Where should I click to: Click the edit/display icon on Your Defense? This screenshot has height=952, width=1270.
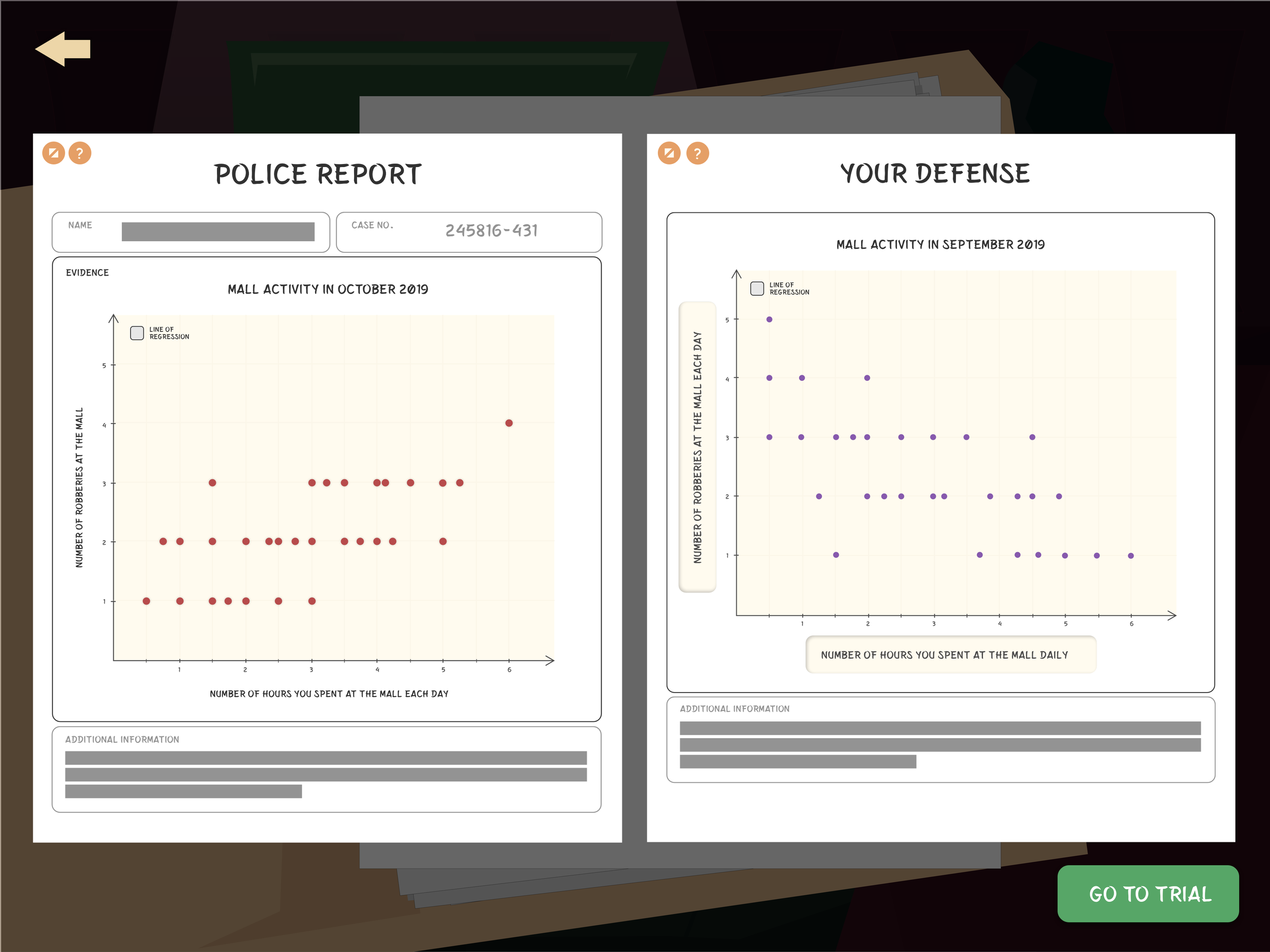pyautogui.click(x=669, y=152)
